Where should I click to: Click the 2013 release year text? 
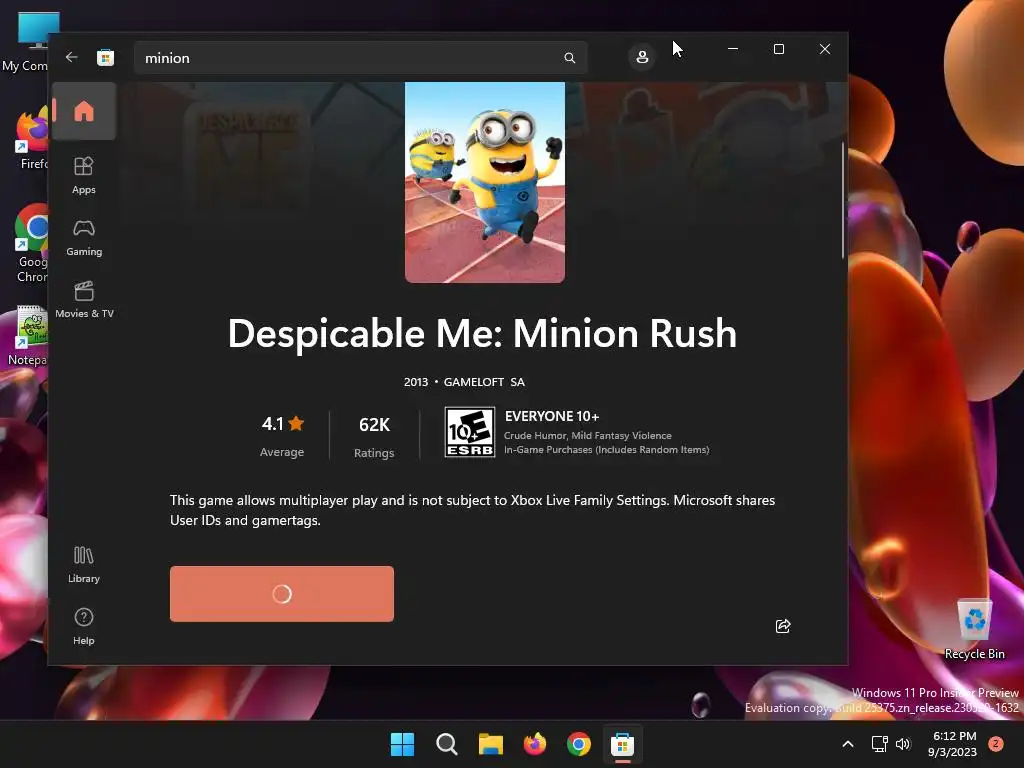(416, 382)
